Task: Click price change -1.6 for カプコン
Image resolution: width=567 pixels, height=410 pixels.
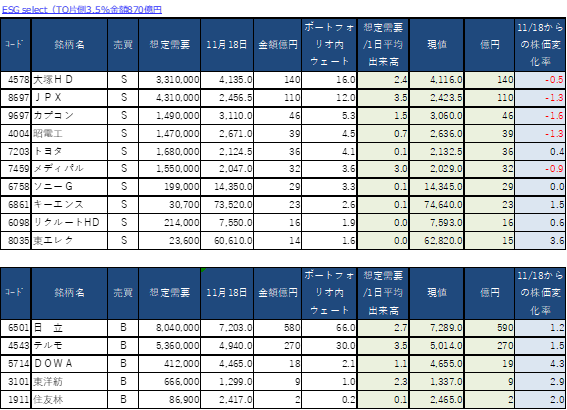Action: pos(540,116)
